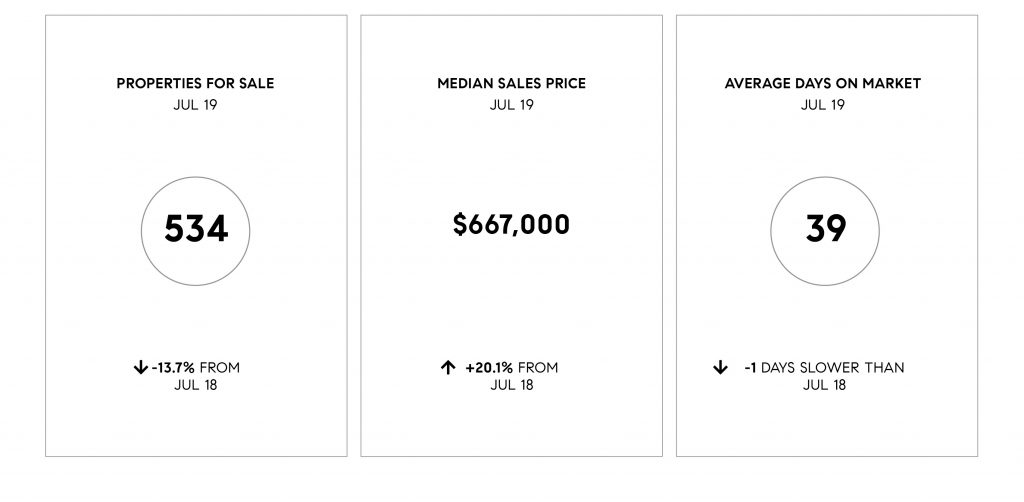The height and width of the screenshot is (502, 1024).
Task: Click the -1 days slower than text
Action: point(824,368)
